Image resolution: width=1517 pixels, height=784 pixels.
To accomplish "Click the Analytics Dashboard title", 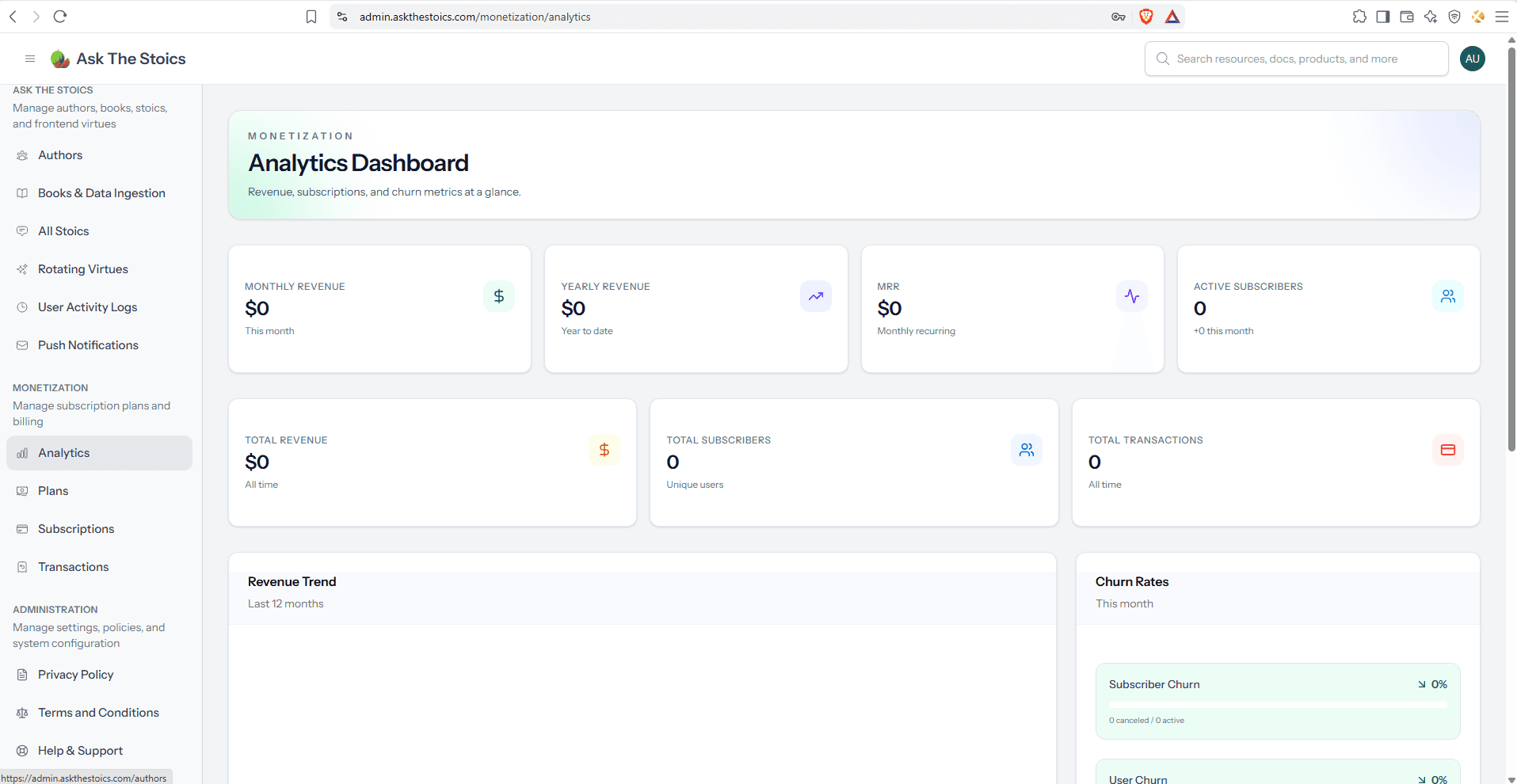I will point(358,163).
